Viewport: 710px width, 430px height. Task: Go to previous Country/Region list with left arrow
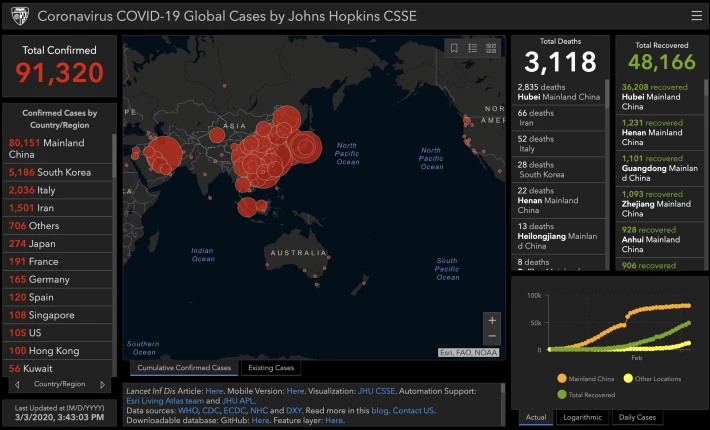[17, 384]
